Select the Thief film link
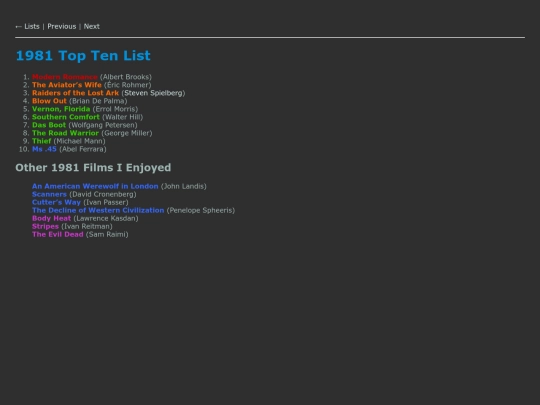The height and width of the screenshot is (405, 540). pyautogui.click(x=41, y=141)
